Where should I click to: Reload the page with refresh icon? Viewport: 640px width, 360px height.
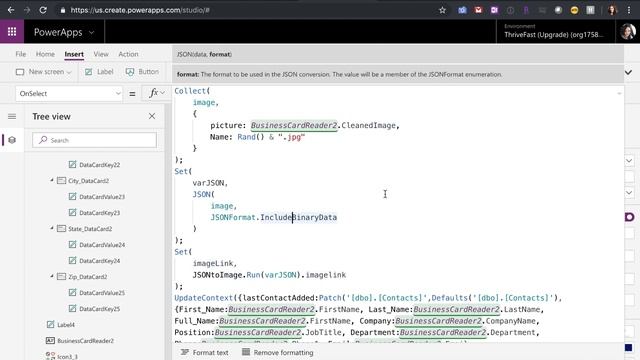[x=43, y=10]
